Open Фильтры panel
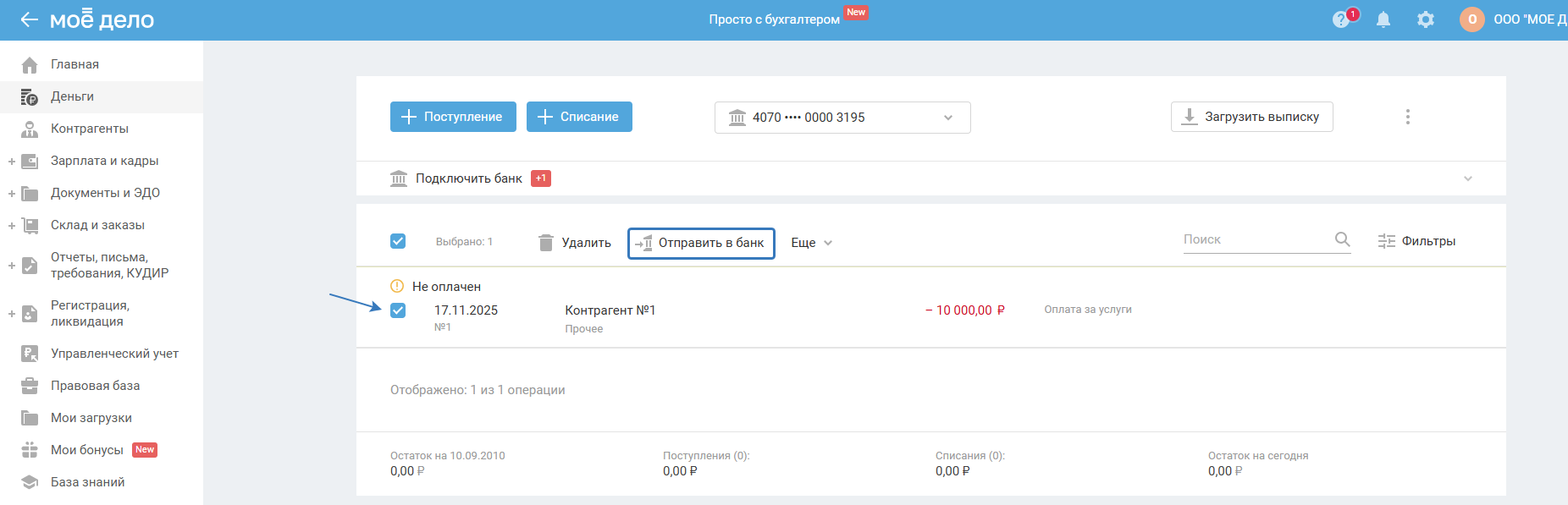Screen dimensions: 1568x505 (1416, 241)
